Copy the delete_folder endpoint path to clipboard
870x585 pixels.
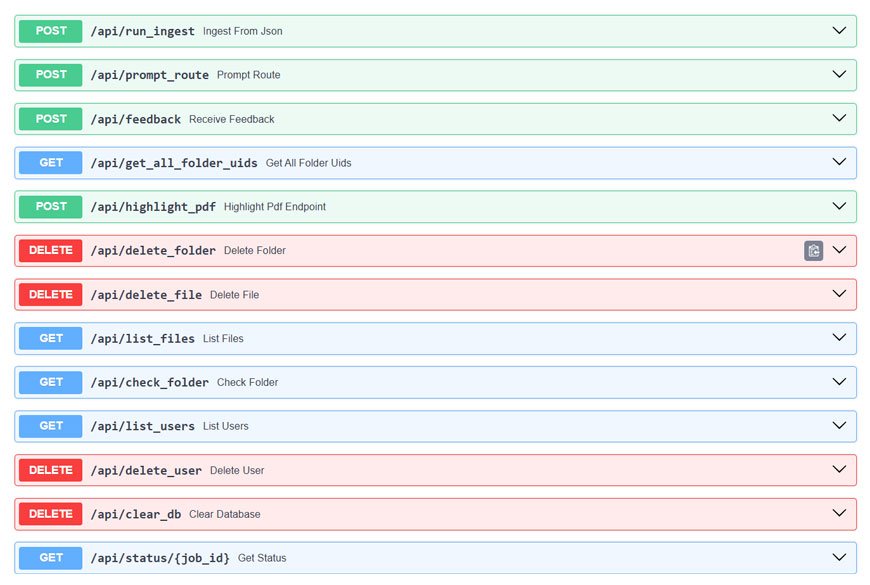pyautogui.click(x=814, y=251)
